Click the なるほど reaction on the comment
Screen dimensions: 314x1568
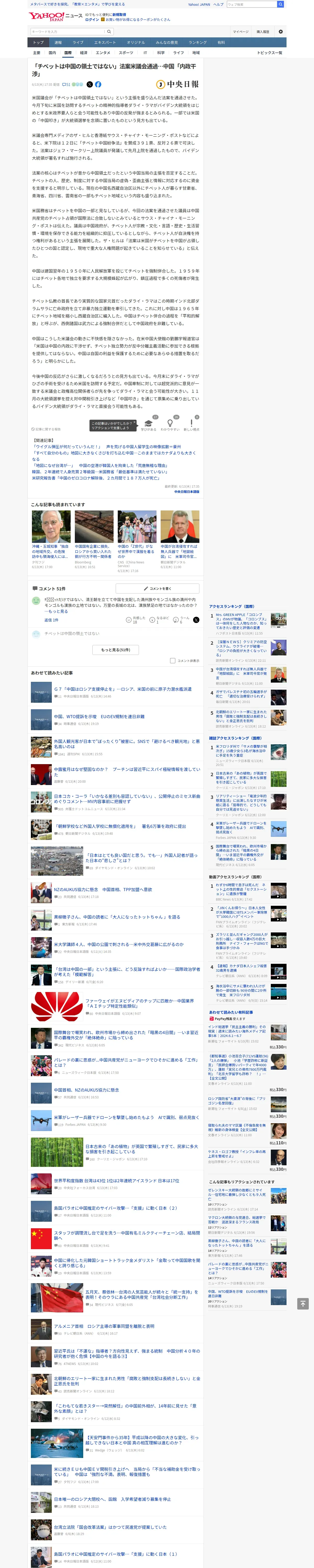[x=160, y=620]
